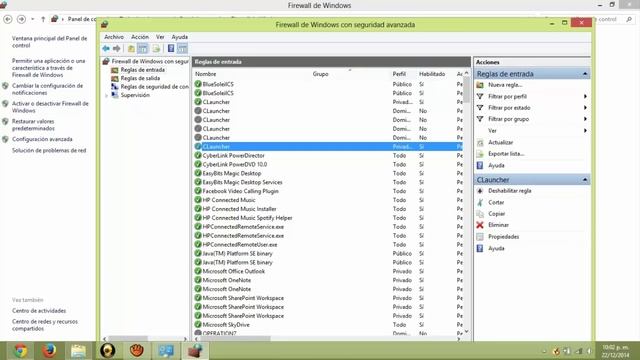Click the Cortar scissors icon
The image size is (640, 360).
pyautogui.click(x=480, y=202)
